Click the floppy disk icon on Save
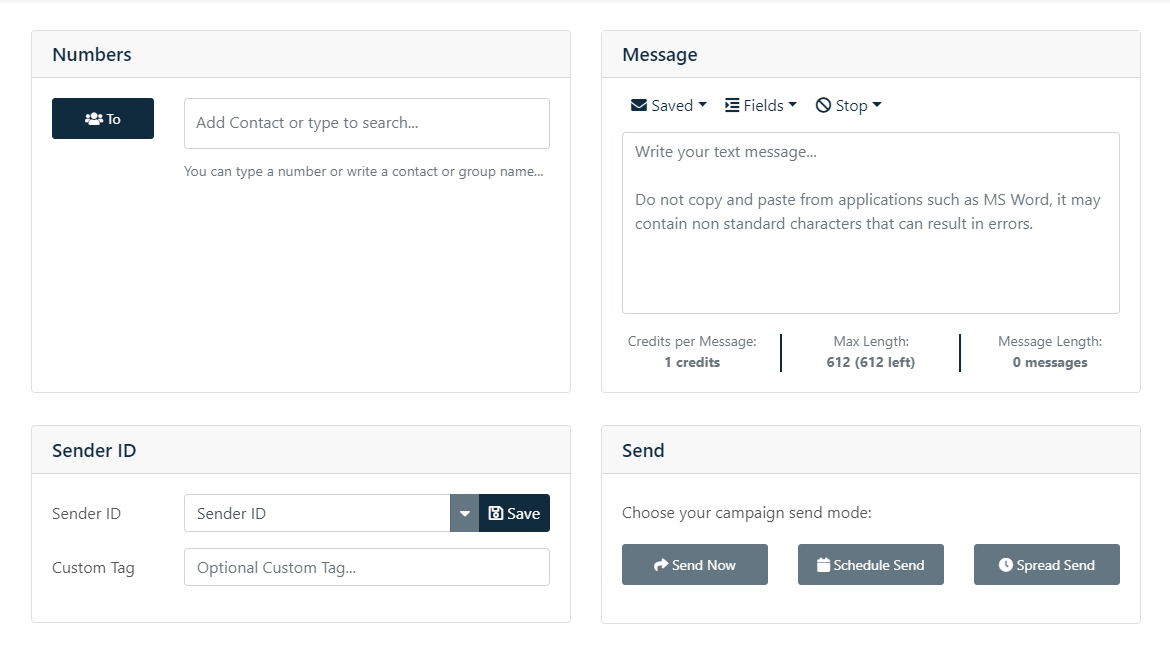This screenshot has height=654, width=1170. [496, 513]
